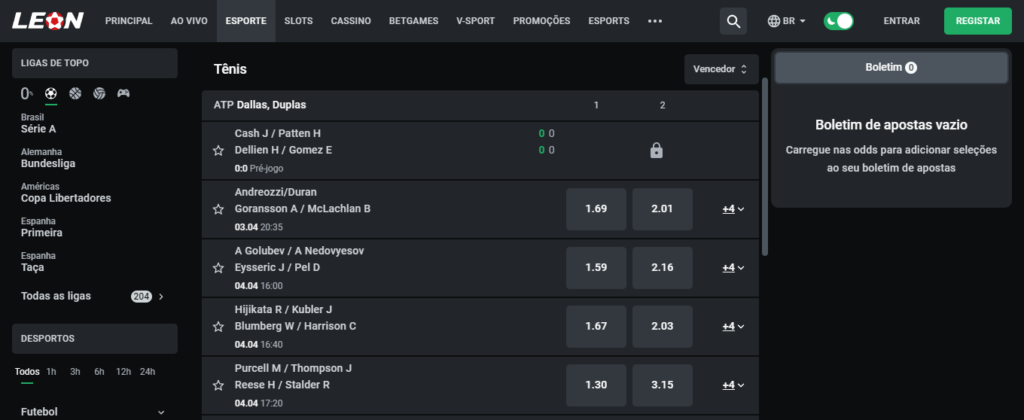Star the Cash J / Patten H match
Screen dimensions: 1024x420
tap(218, 150)
